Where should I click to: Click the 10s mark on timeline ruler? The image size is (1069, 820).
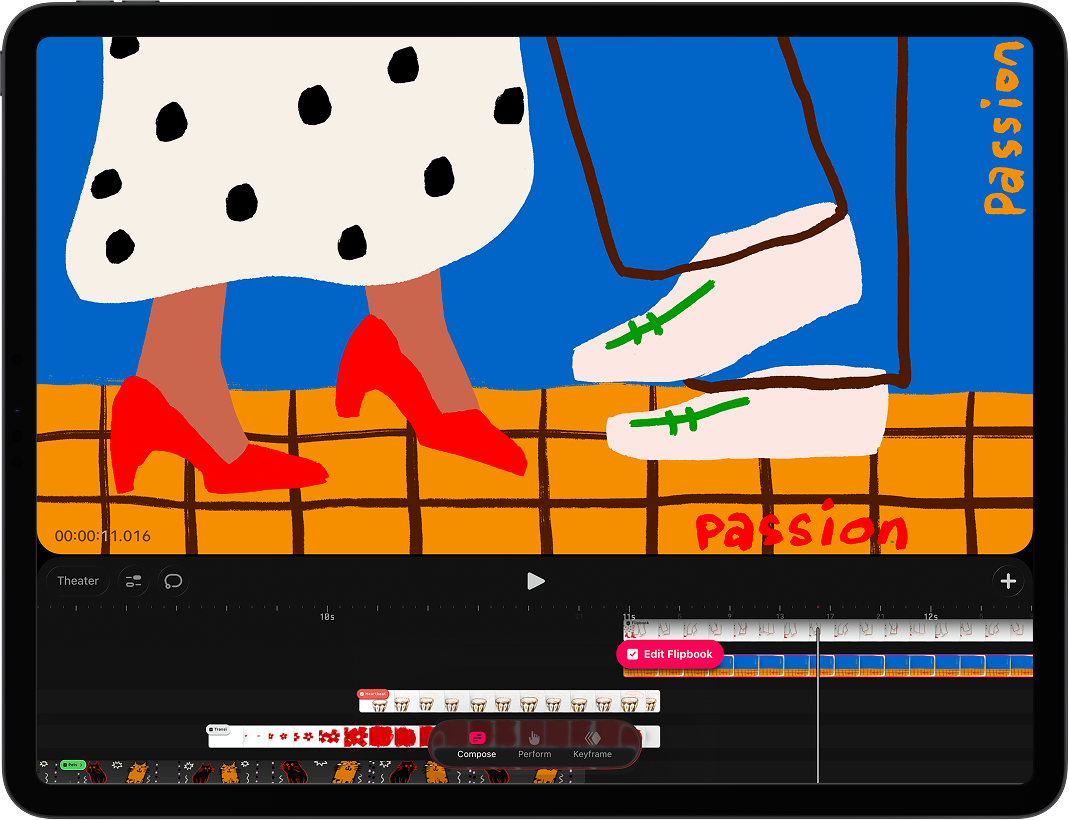coord(327,616)
